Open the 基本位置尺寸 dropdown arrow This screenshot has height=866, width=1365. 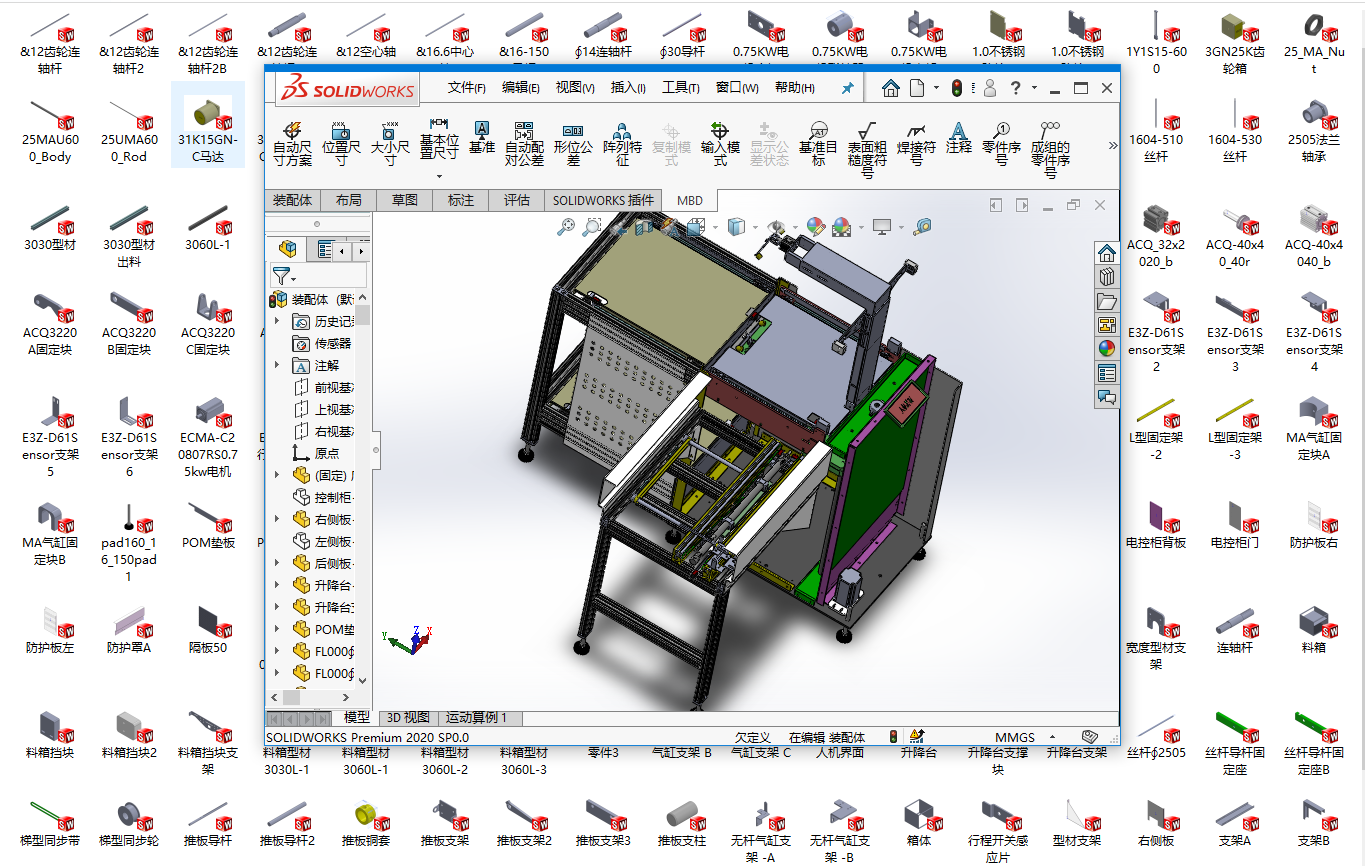click(438, 177)
